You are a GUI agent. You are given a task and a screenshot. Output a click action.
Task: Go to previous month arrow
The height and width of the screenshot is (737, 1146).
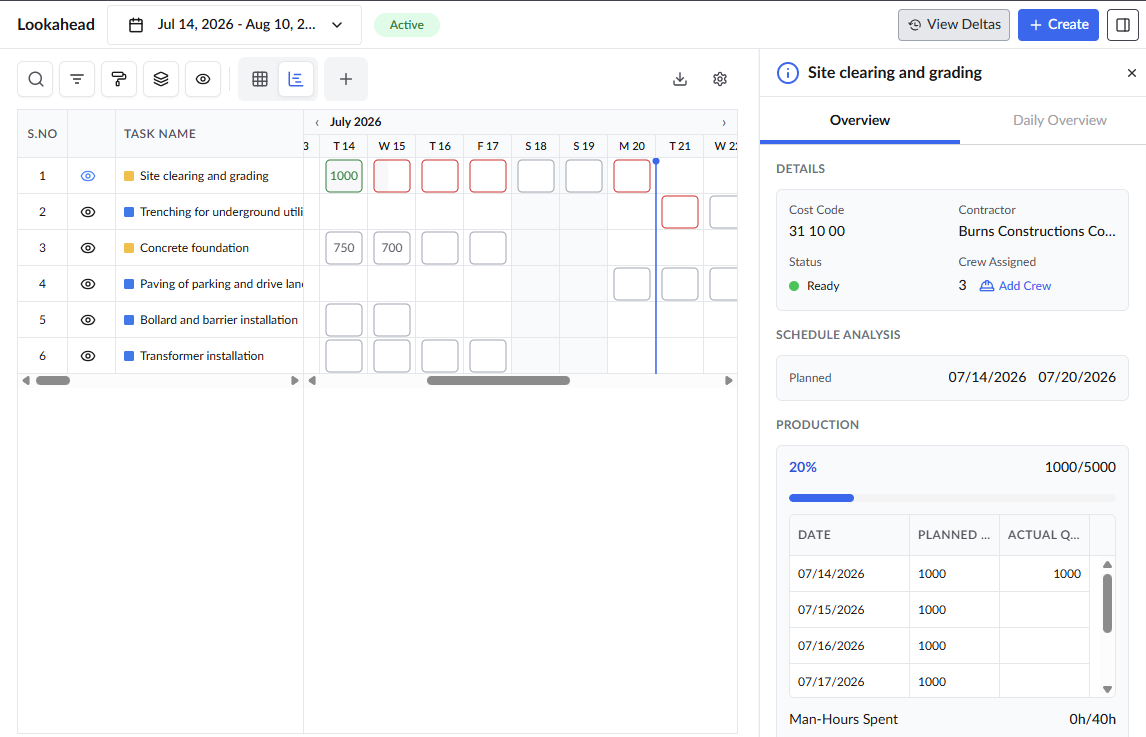316,122
